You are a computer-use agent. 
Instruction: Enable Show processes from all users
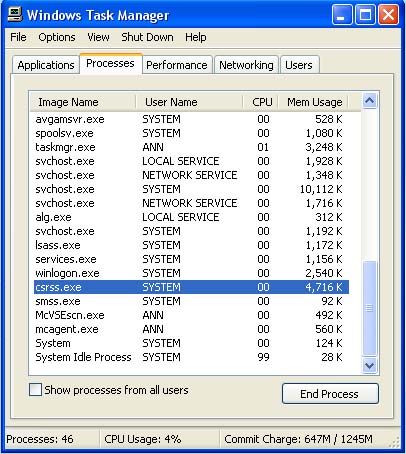tap(35, 389)
